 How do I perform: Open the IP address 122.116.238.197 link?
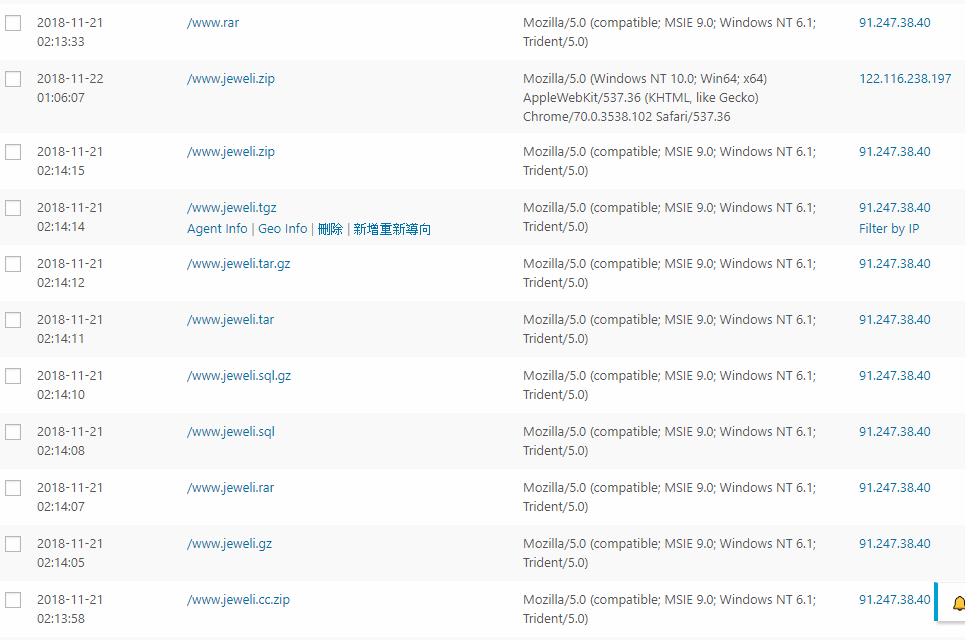pyautogui.click(x=905, y=79)
